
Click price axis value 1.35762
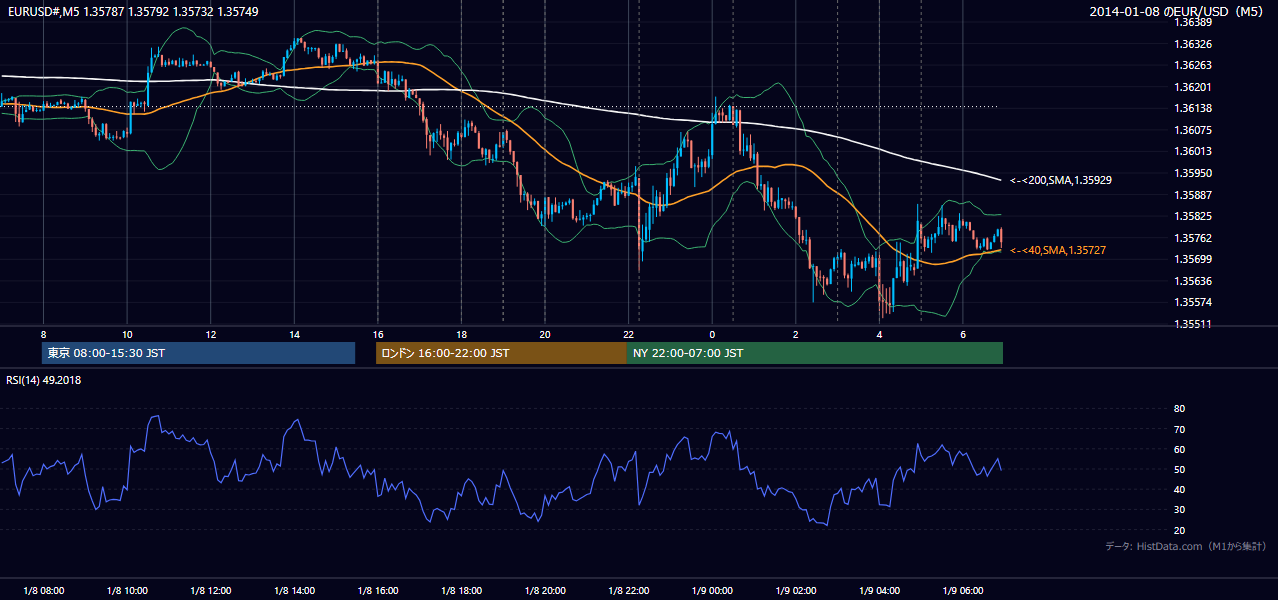click(x=1193, y=238)
